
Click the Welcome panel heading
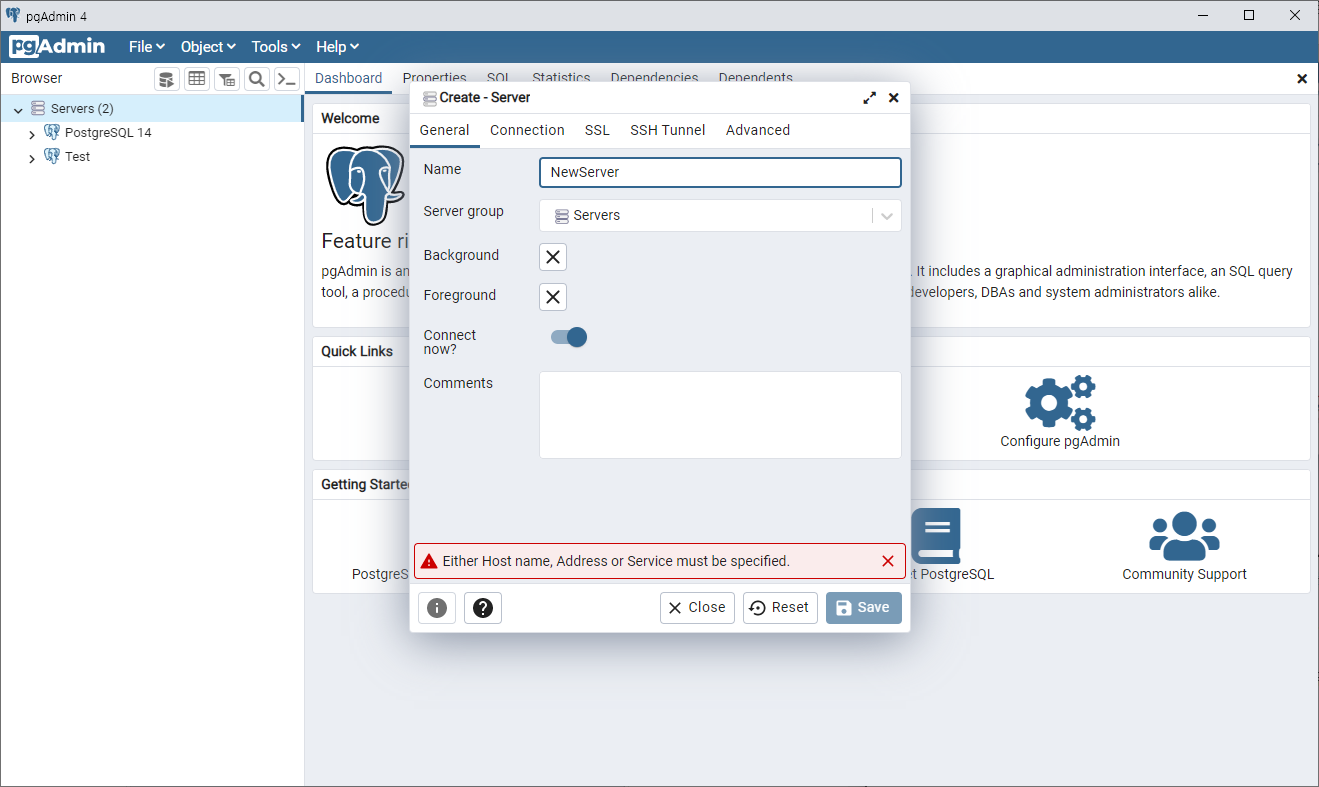(350, 118)
